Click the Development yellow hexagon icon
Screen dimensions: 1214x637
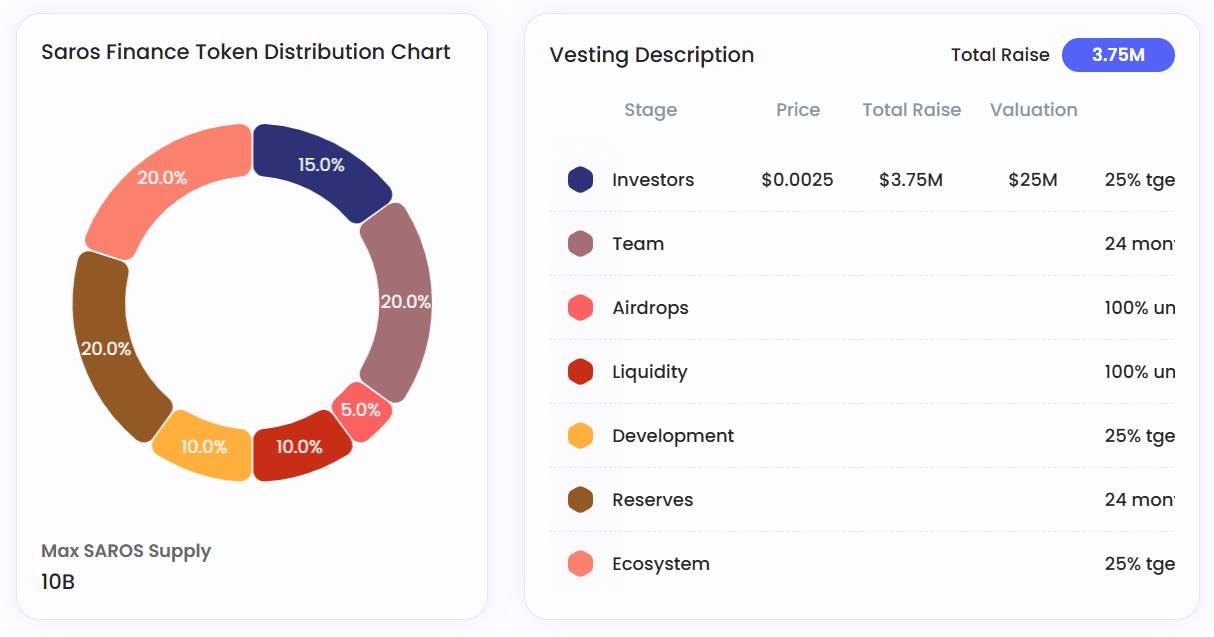(x=580, y=436)
